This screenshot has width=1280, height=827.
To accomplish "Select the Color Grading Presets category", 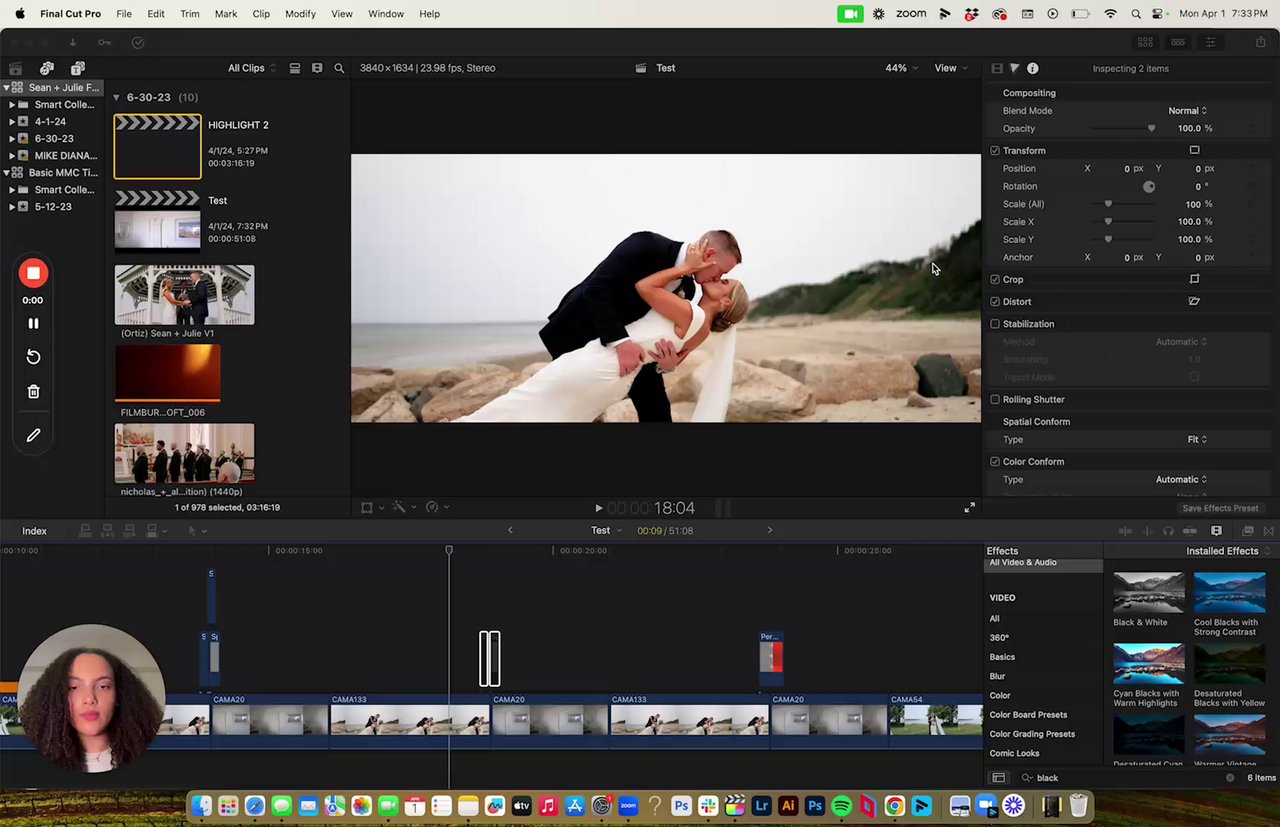I will click(x=1032, y=734).
